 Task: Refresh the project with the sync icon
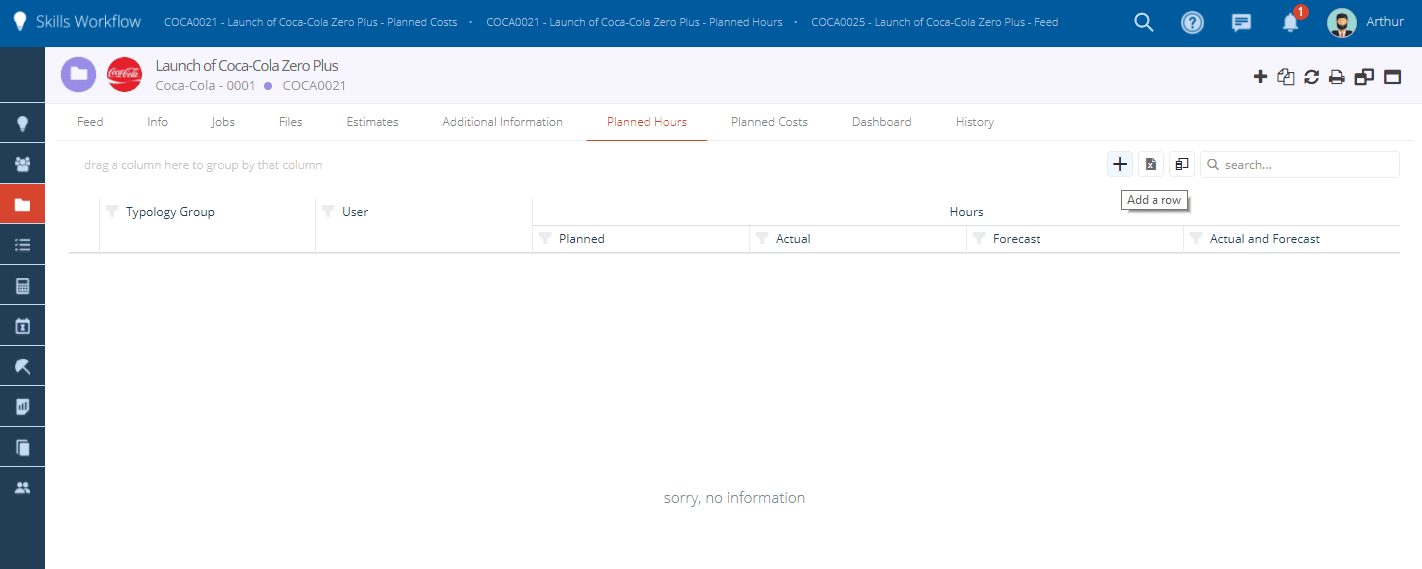1311,77
